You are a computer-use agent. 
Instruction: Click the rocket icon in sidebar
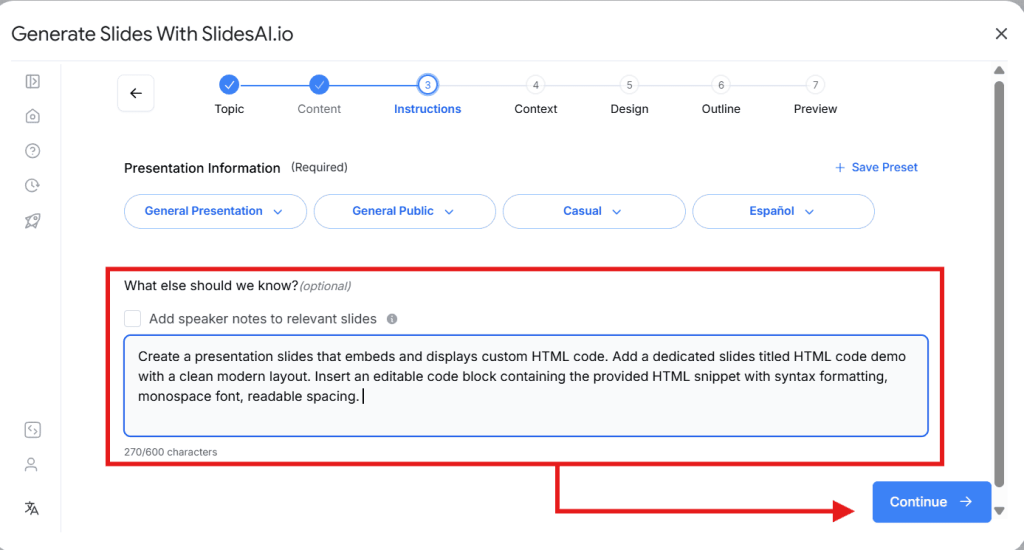click(x=32, y=221)
